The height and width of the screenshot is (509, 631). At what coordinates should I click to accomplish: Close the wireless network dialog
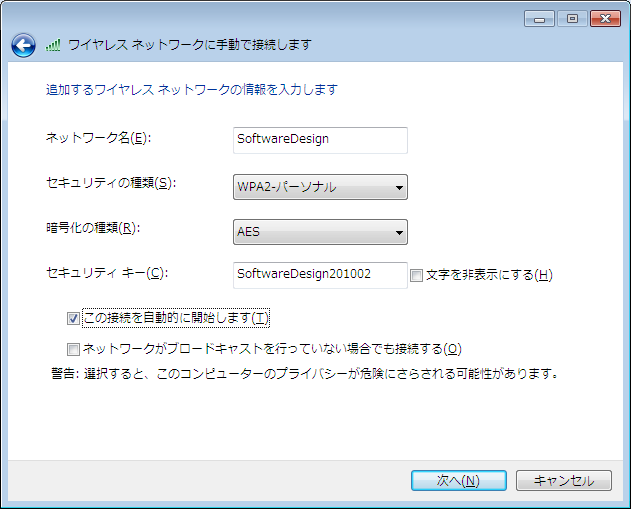click(605, 19)
